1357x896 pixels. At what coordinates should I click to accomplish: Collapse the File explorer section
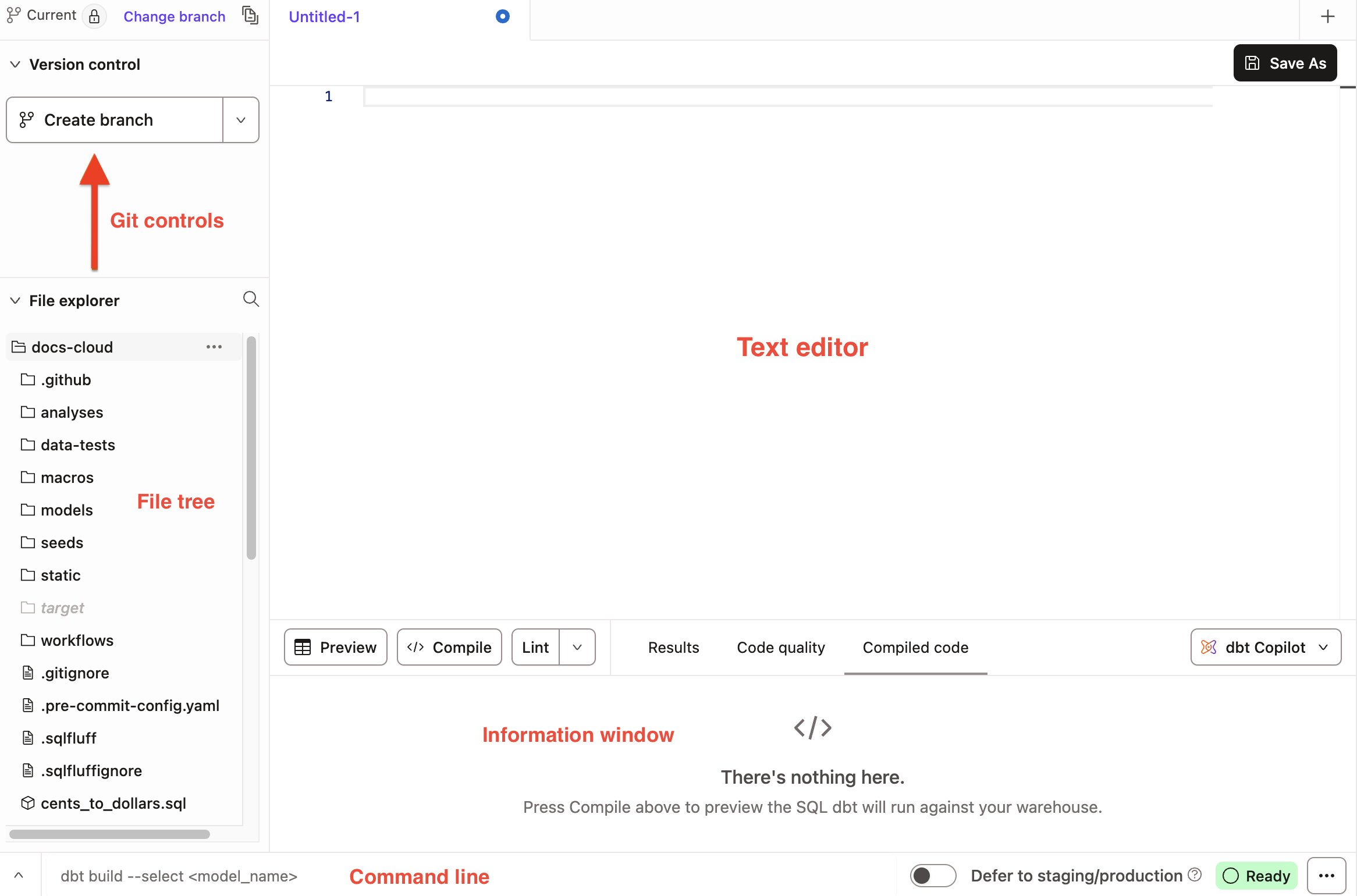(x=15, y=300)
